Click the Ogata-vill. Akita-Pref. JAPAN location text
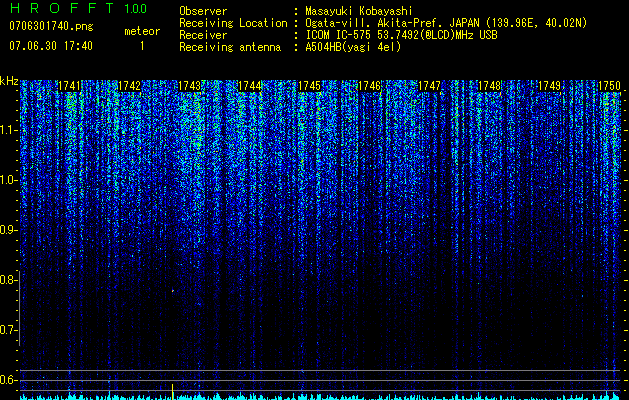629x400 pixels. (445, 23)
